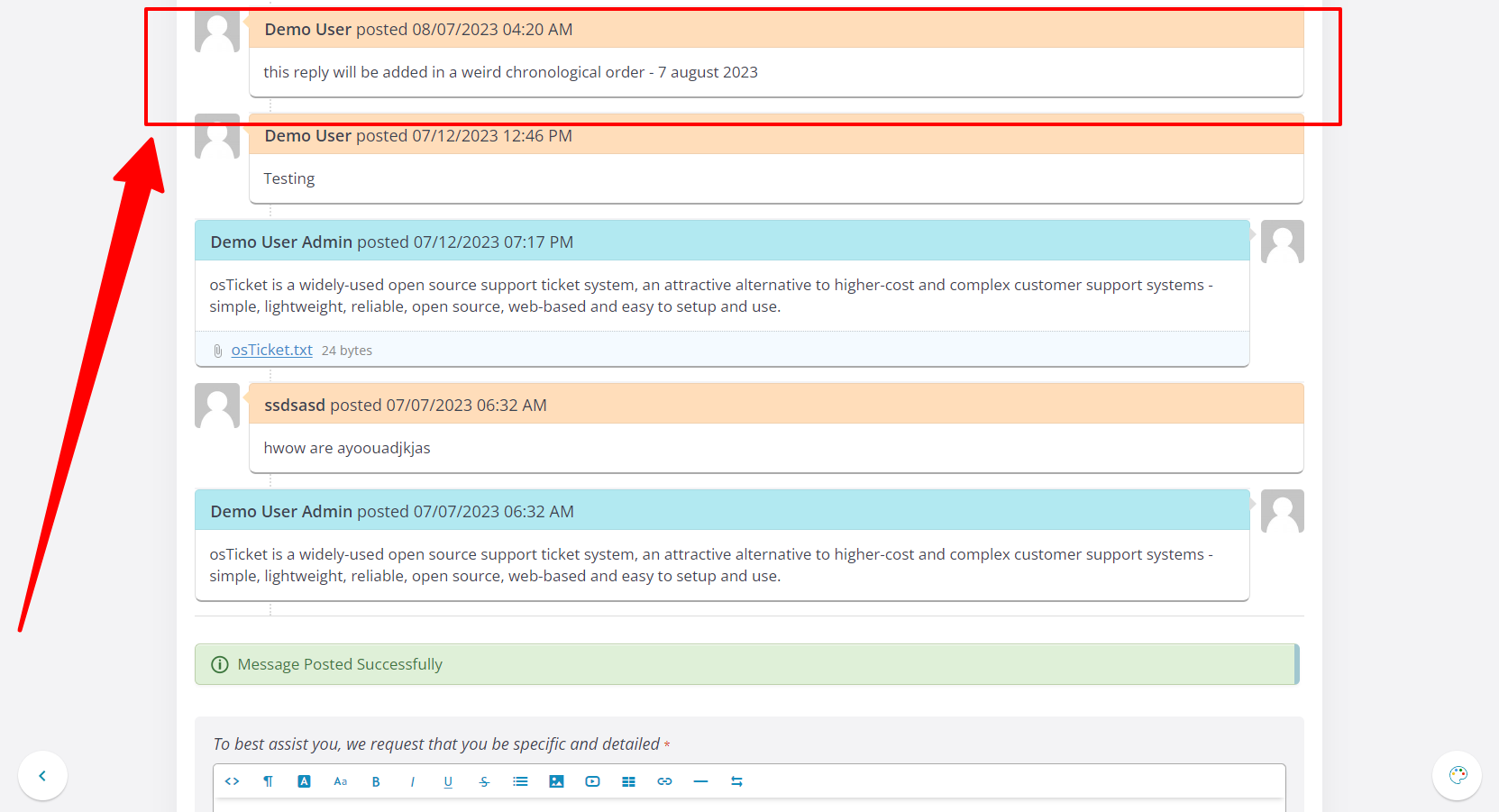This screenshot has height=812, width=1499.
Task: Open the theme palette button
Action: [x=1457, y=775]
